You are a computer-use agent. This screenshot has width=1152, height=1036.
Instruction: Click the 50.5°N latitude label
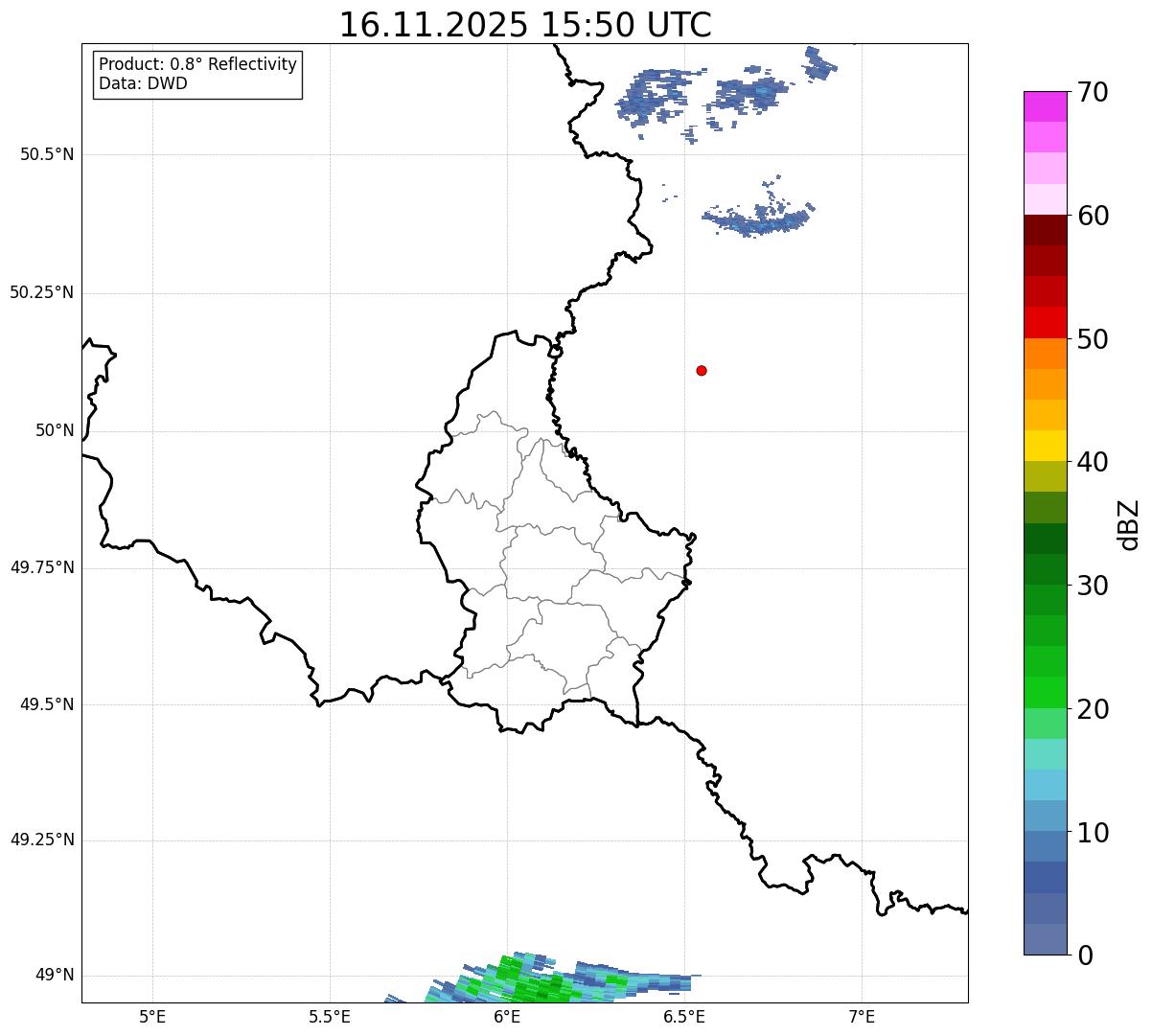coord(47,154)
